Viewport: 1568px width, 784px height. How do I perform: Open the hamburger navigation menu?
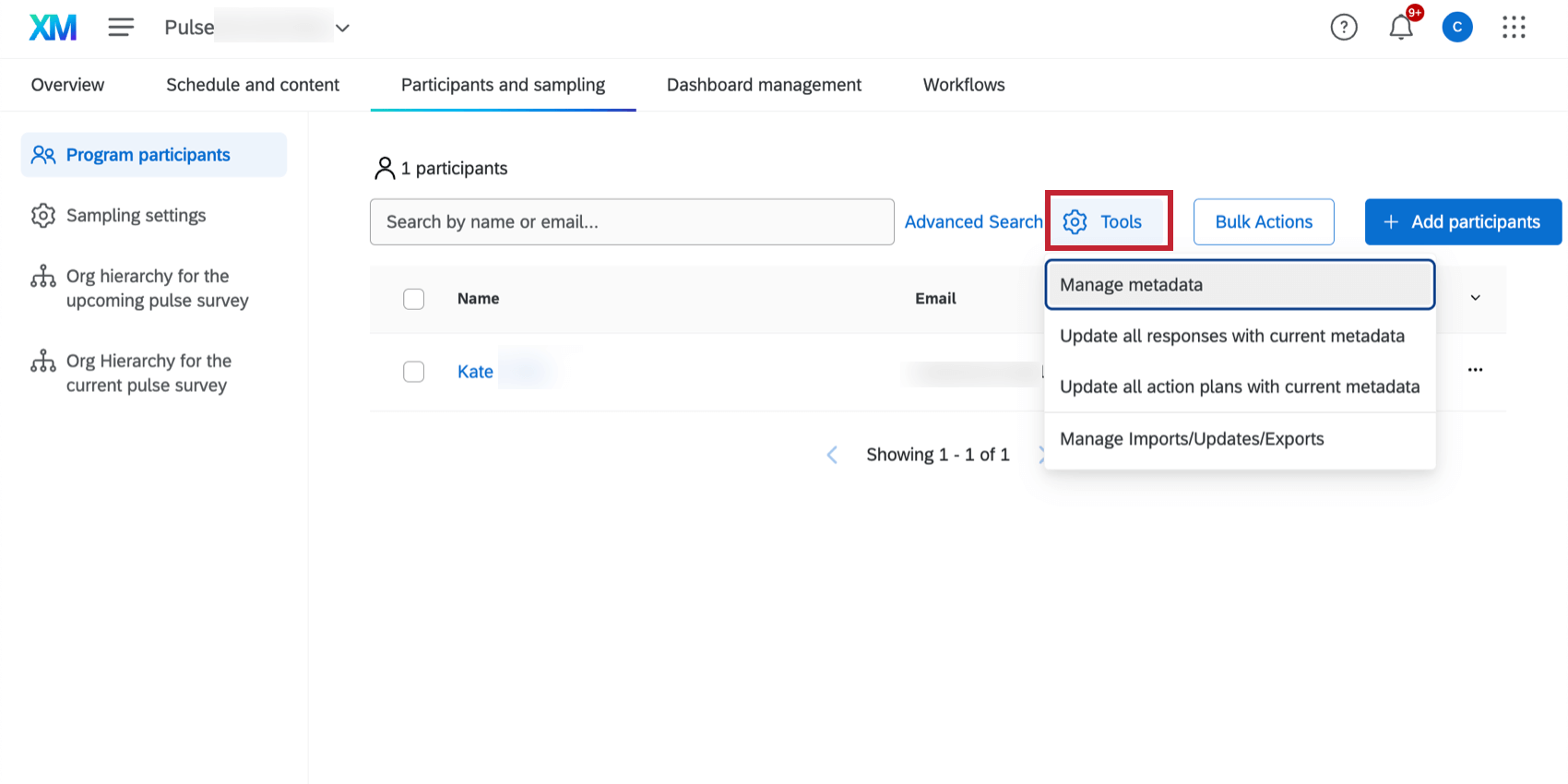pyautogui.click(x=121, y=28)
